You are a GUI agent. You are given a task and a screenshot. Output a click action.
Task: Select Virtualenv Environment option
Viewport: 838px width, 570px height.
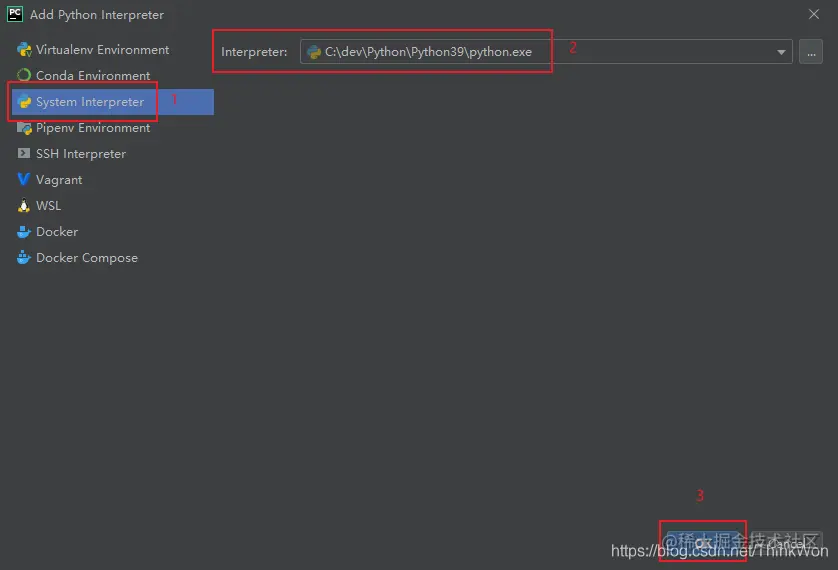[112, 50]
